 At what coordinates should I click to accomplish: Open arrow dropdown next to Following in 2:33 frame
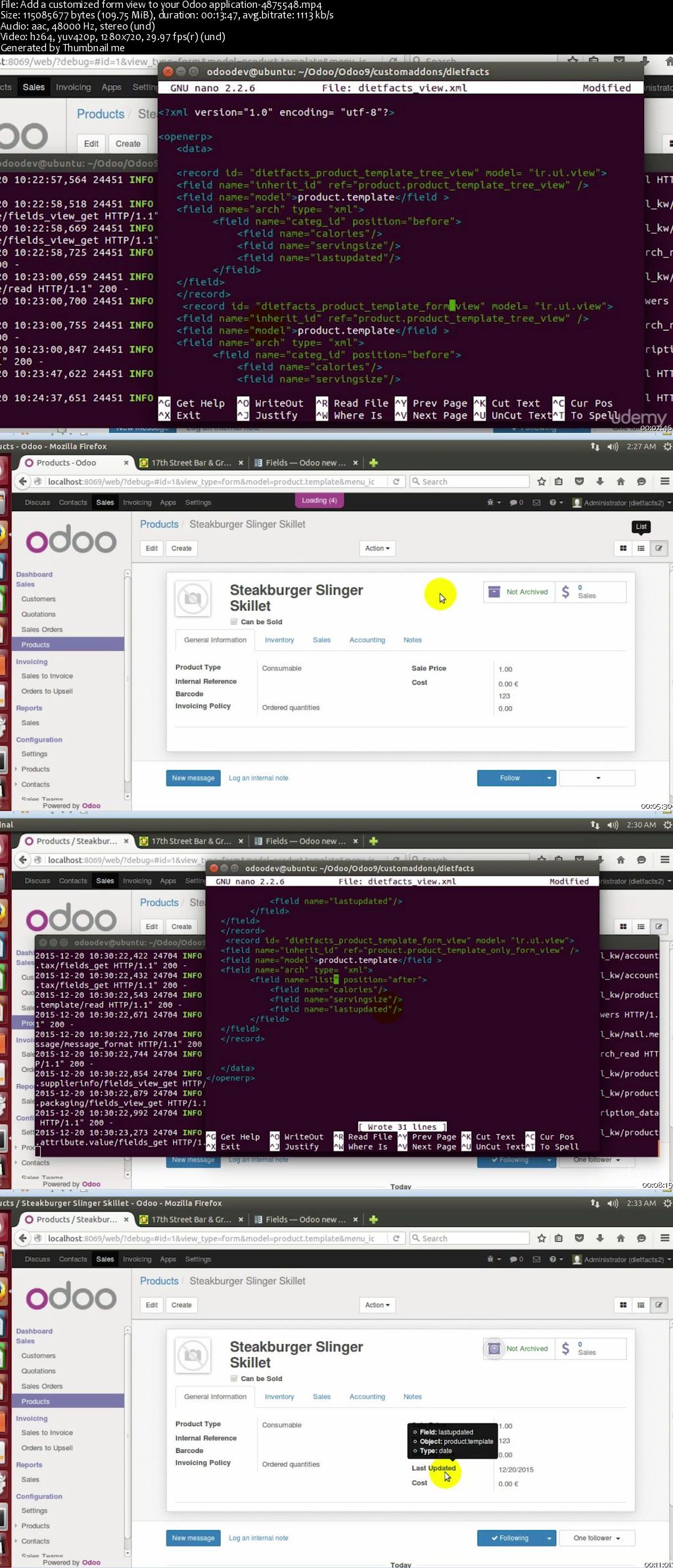tap(549, 1538)
